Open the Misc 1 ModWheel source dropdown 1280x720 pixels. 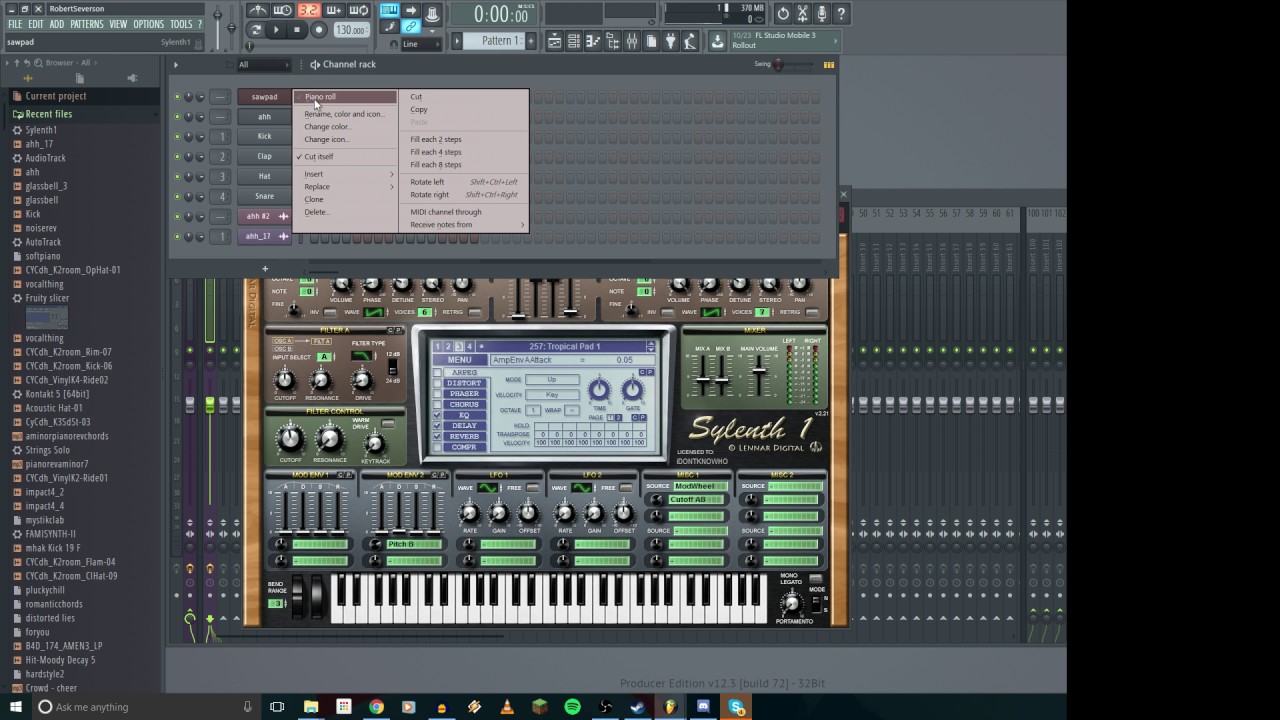coord(700,487)
